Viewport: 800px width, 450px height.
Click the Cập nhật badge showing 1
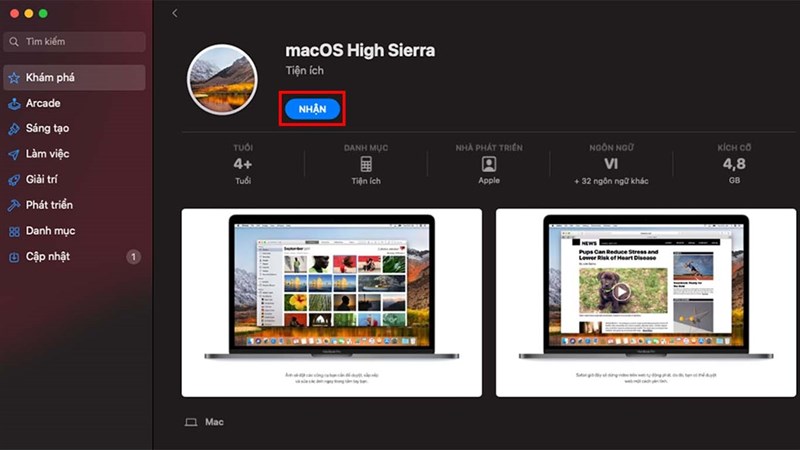click(x=134, y=257)
